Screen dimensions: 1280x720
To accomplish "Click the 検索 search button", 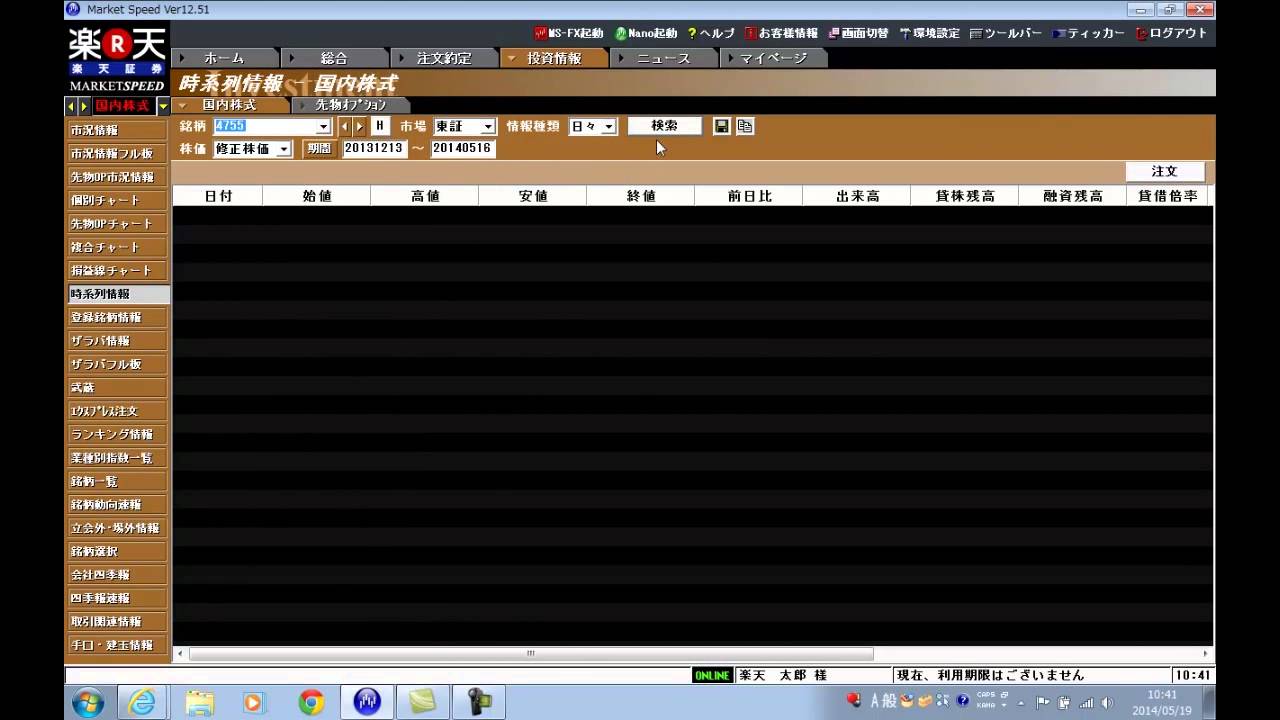I will [x=664, y=126].
